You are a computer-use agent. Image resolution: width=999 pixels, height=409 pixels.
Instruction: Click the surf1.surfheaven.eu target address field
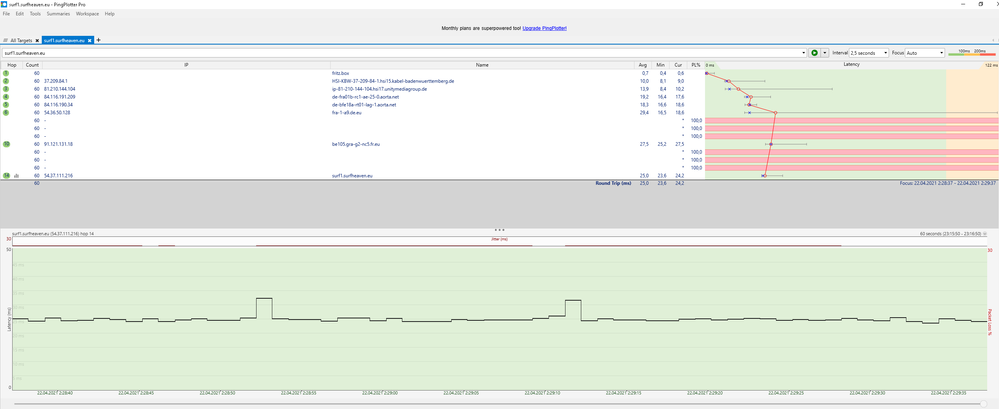pyautogui.click(x=401, y=53)
